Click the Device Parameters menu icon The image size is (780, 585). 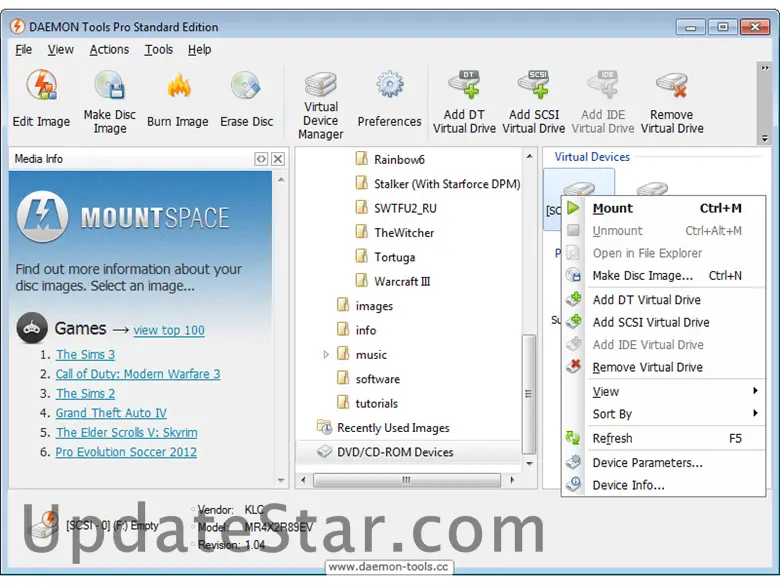[573, 462]
